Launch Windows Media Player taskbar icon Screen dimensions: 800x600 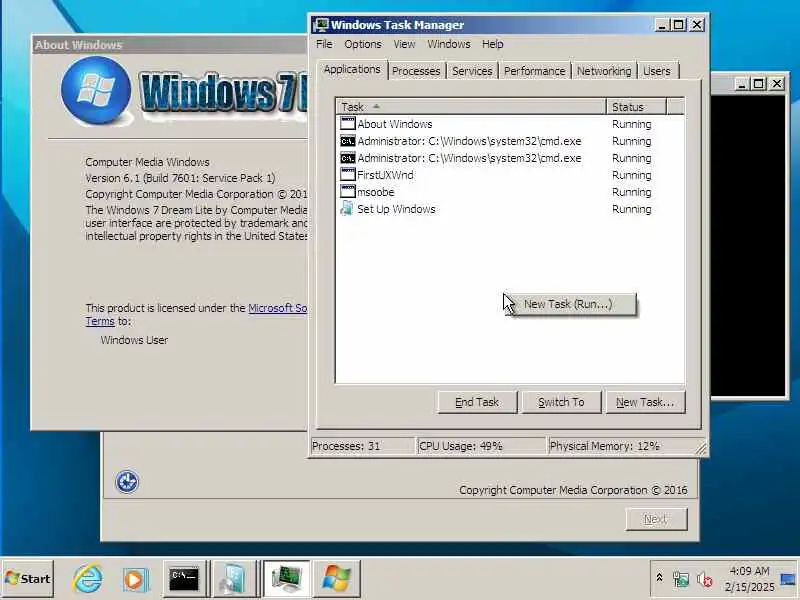[135, 580]
